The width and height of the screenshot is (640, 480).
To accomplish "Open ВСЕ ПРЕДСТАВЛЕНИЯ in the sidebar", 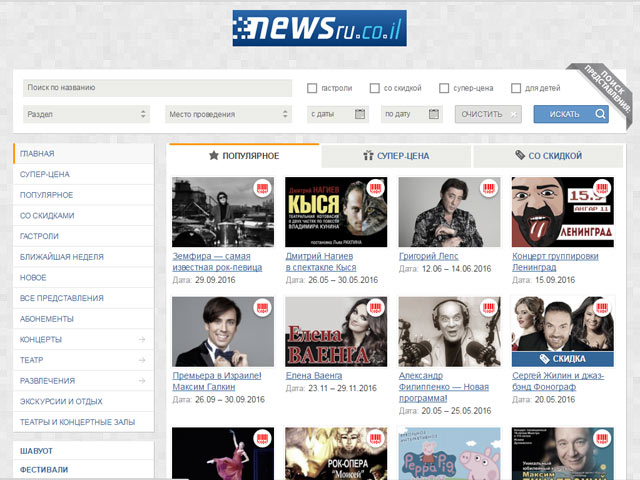I will coord(84,298).
